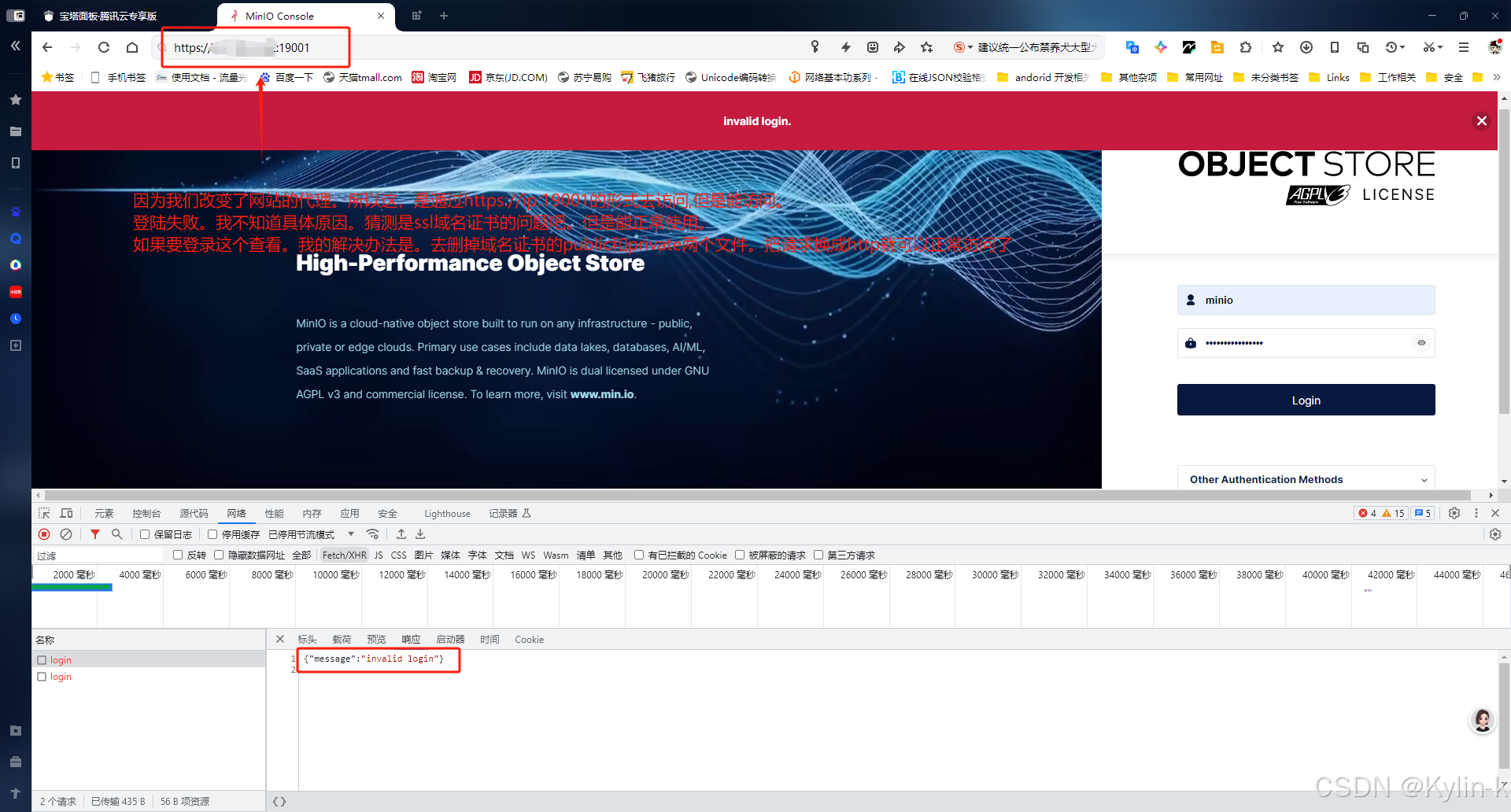Go back with the back arrow

(47, 47)
